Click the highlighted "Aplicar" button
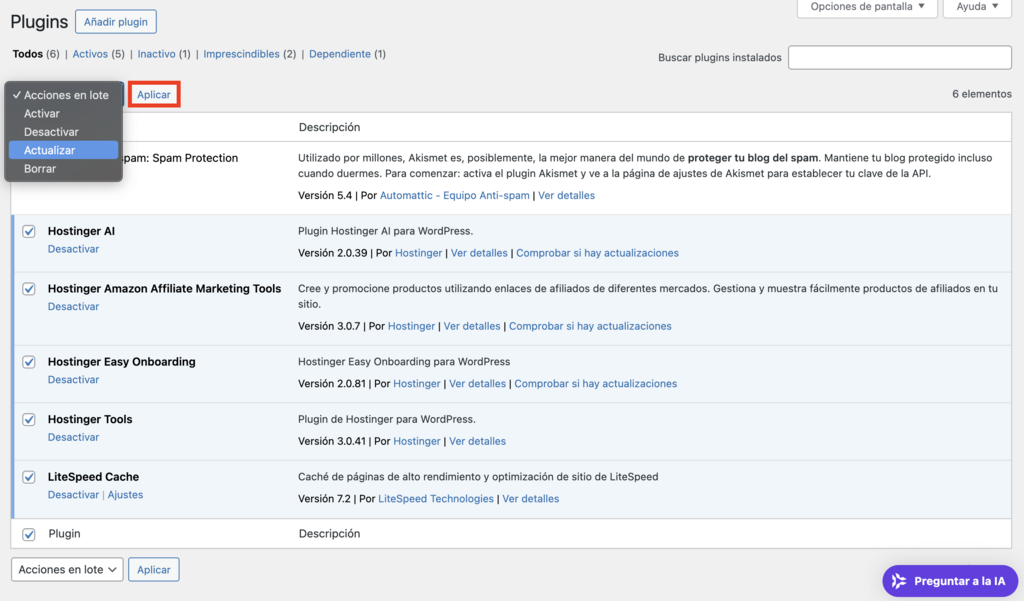This screenshot has width=1024, height=601. [153, 94]
